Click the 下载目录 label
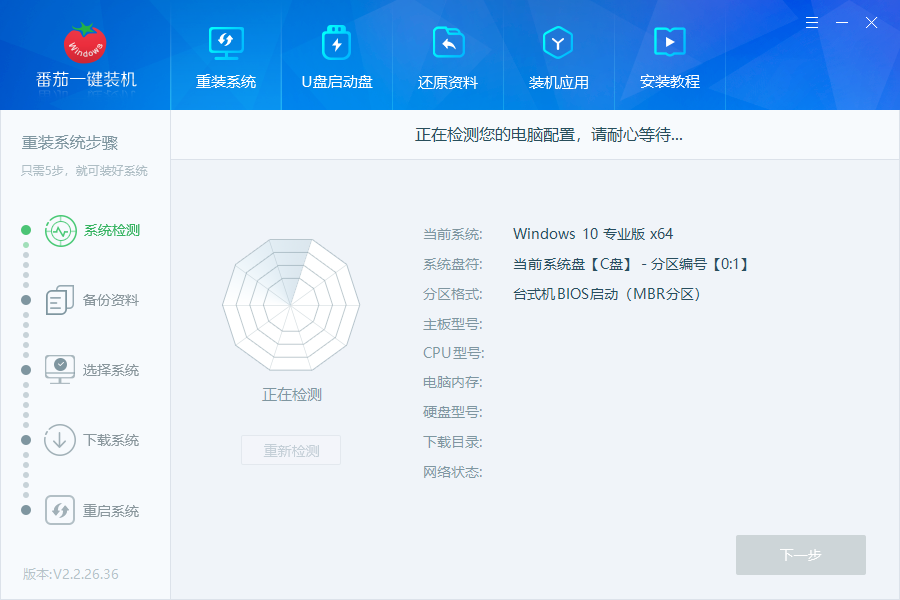Viewport: 900px width, 600px height. [452, 442]
